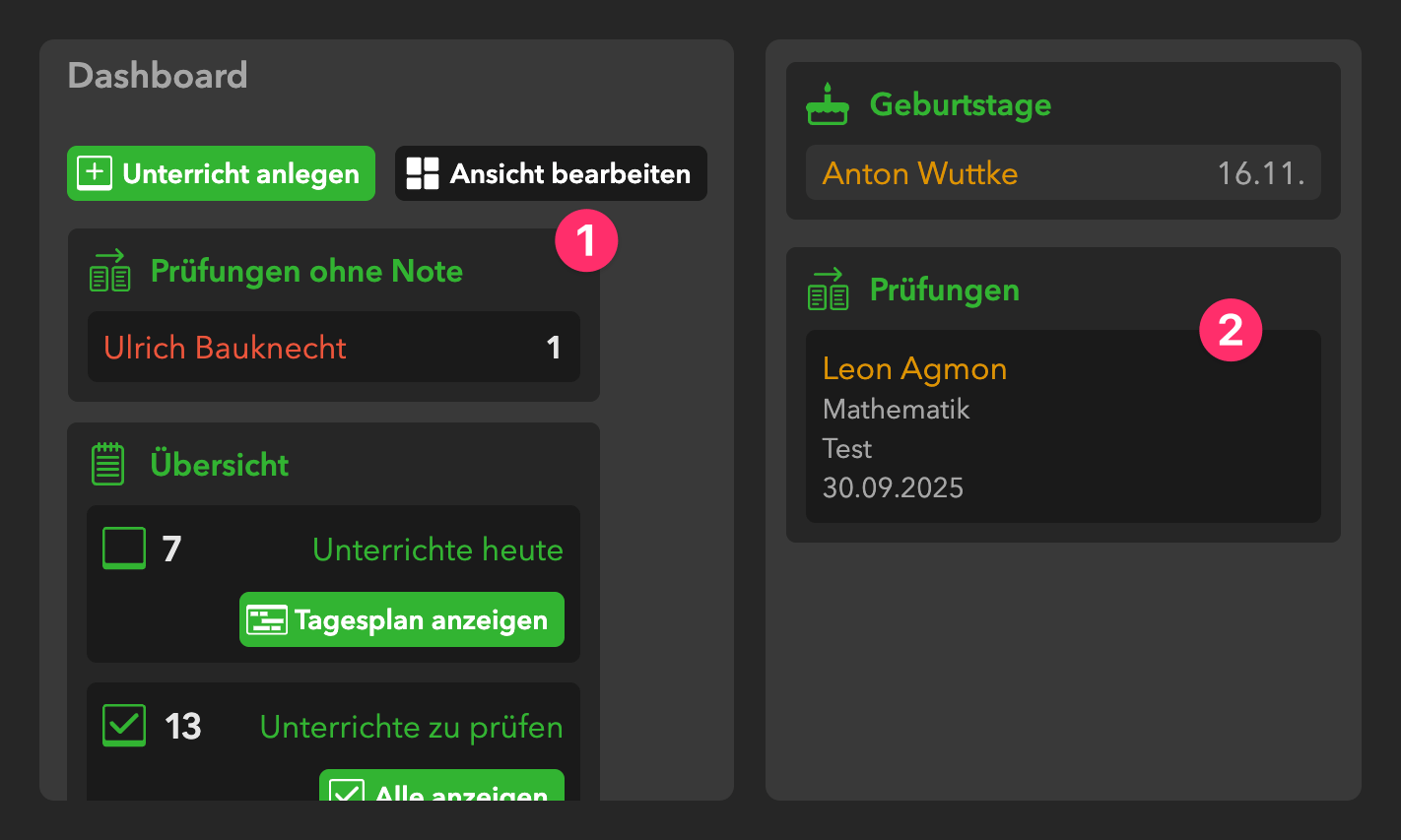Click the plus icon on Unterricht anlegen

click(95, 173)
